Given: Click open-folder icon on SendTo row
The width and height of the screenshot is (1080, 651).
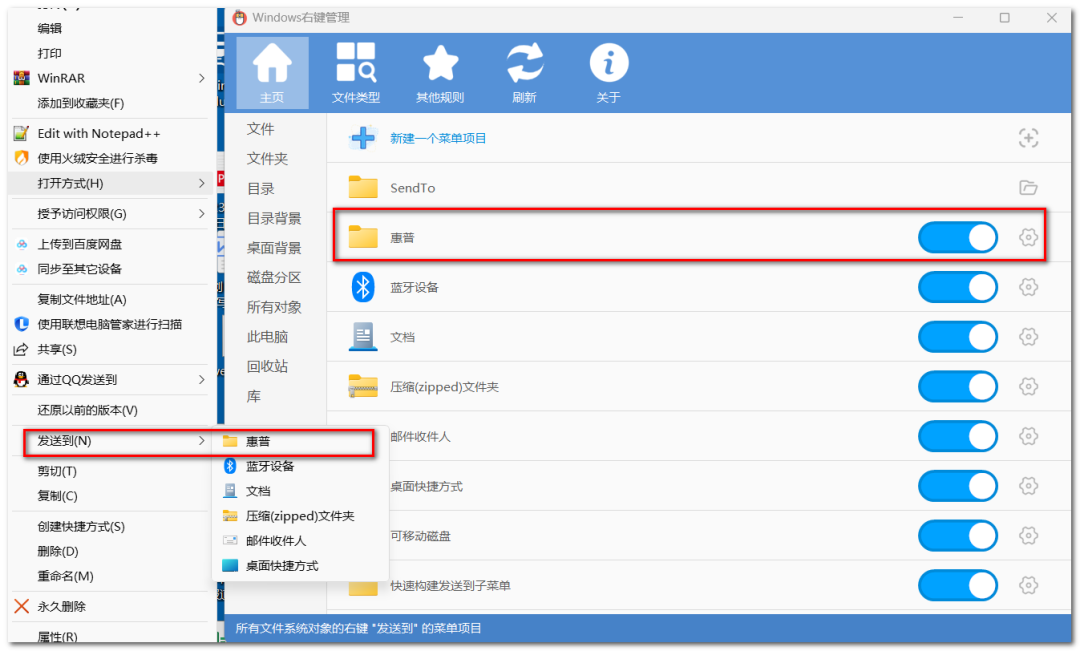Looking at the screenshot, I should (1028, 187).
